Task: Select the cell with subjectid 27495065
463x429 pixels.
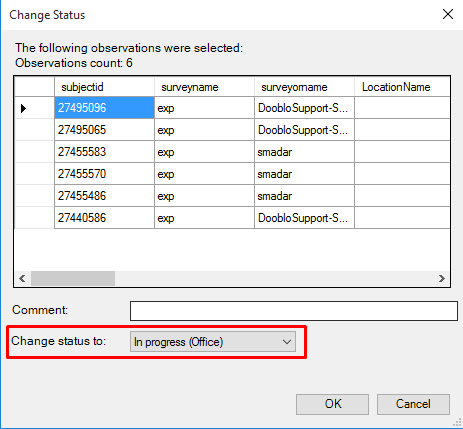Action: 104,130
